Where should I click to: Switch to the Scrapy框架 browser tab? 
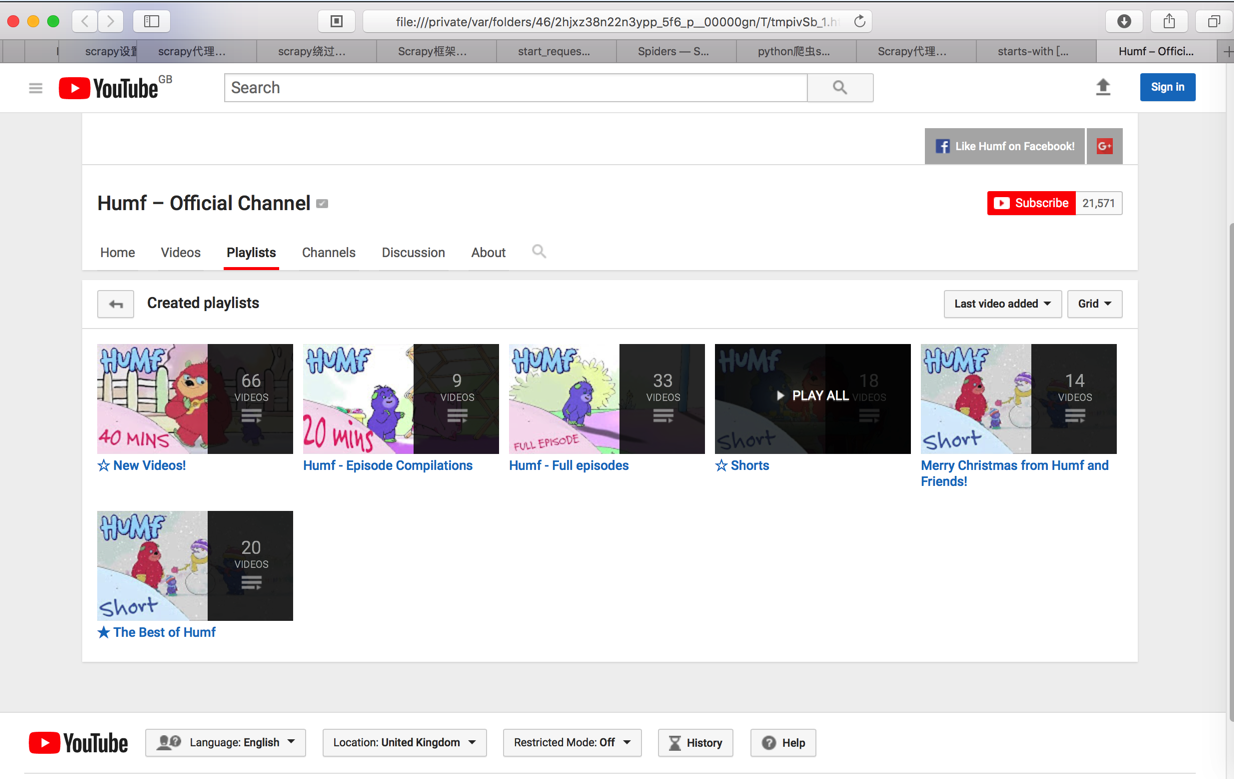click(x=436, y=51)
